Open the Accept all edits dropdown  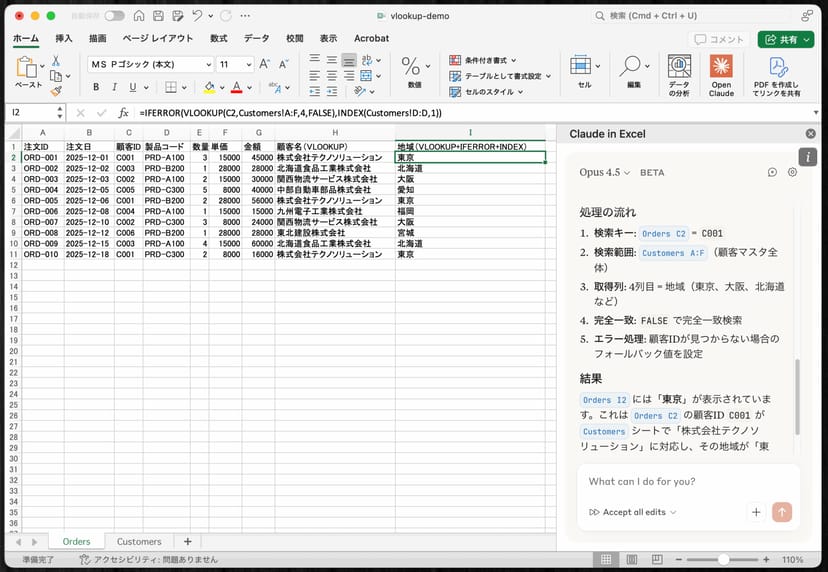(632, 512)
